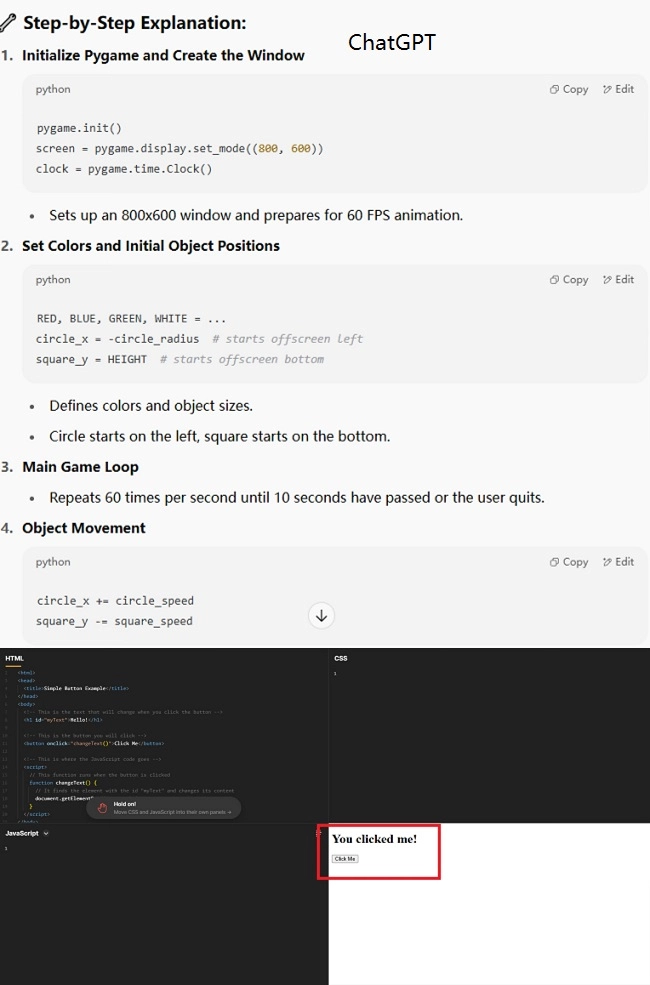Viewport: 650px width, 985px height.
Task: Edit the object movement code block
Action: tap(618, 562)
